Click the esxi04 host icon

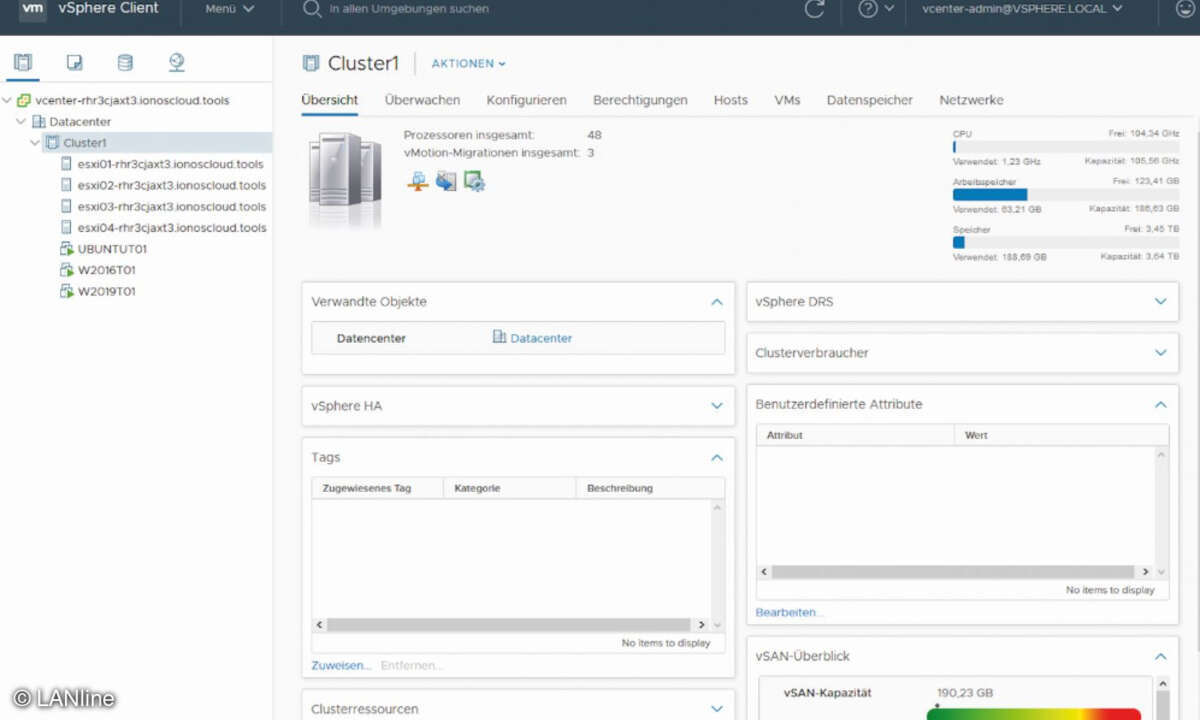pyautogui.click(x=68, y=227)
